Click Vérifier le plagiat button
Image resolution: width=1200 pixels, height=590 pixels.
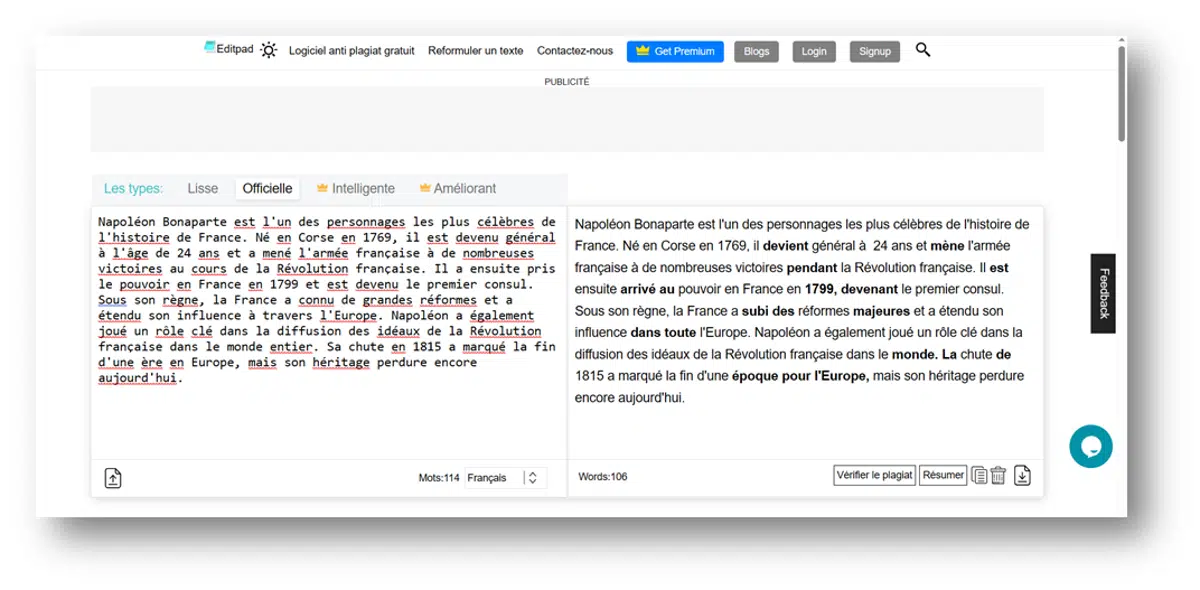tap(875, 476)
